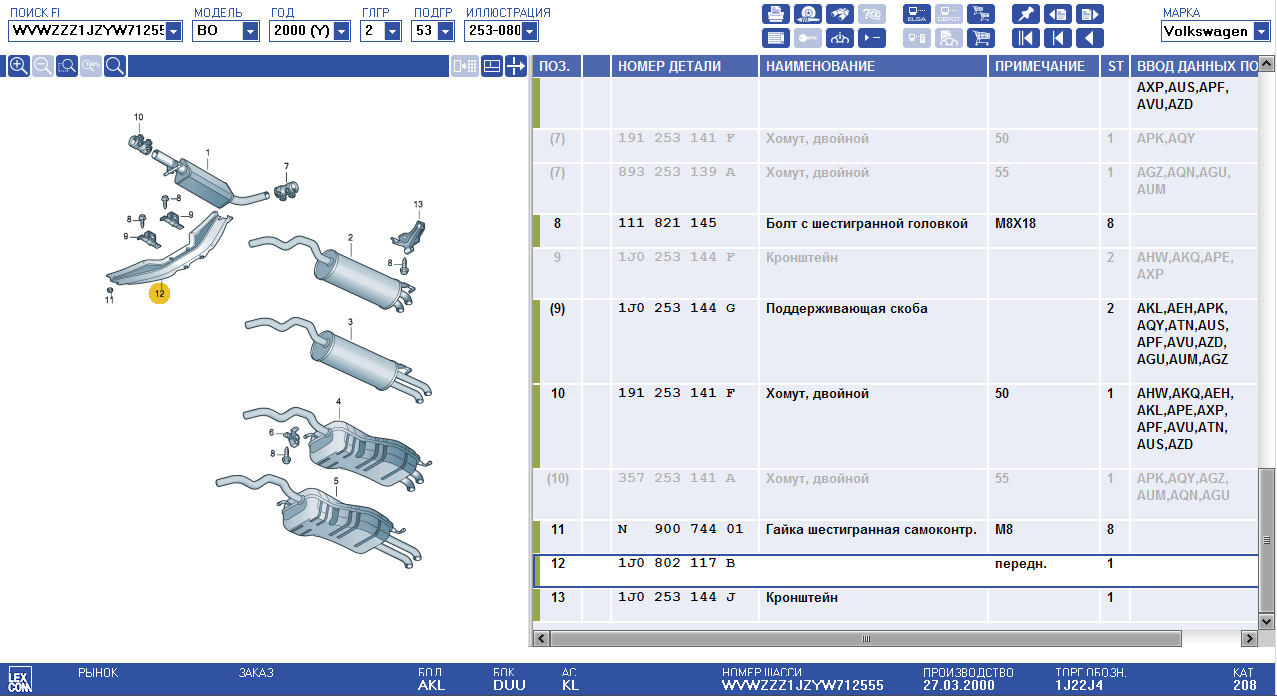Open the ПОДГР dropdown
Screen dimensions: 1277x697
(444, 31)
